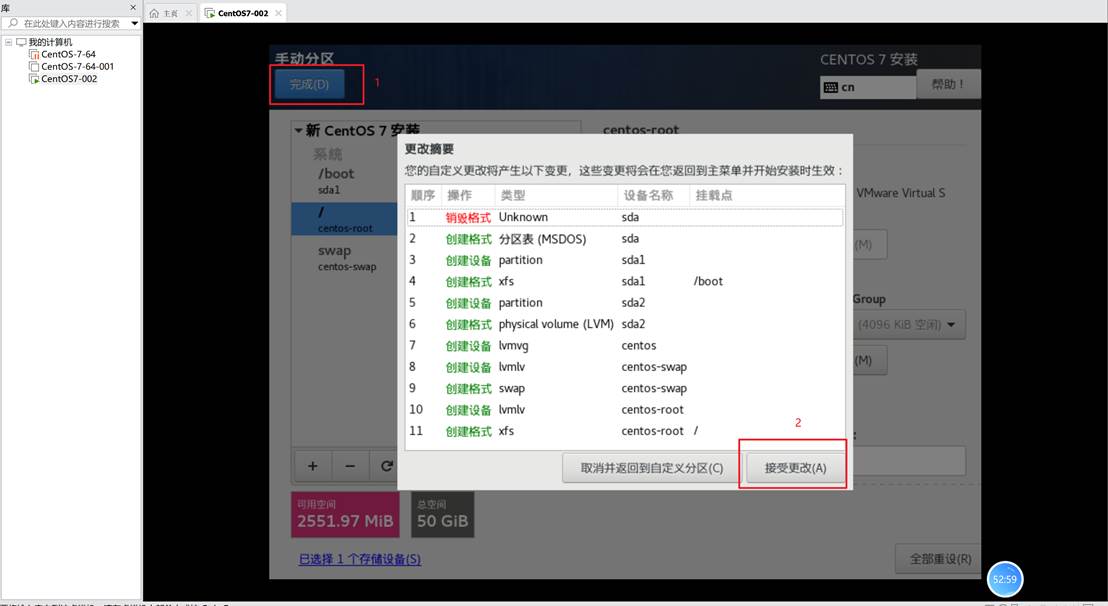Screen dimensions: 1108x606
Task: Reload storage configuration refresh icon
Action: (386, 465)
